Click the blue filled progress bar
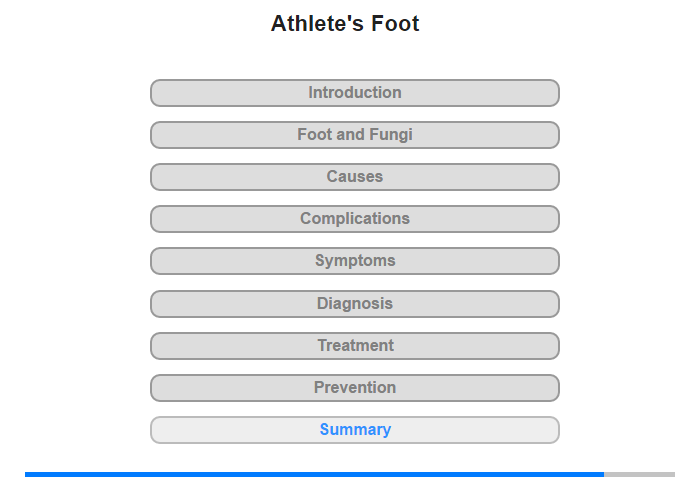 [x=314, y=474]
